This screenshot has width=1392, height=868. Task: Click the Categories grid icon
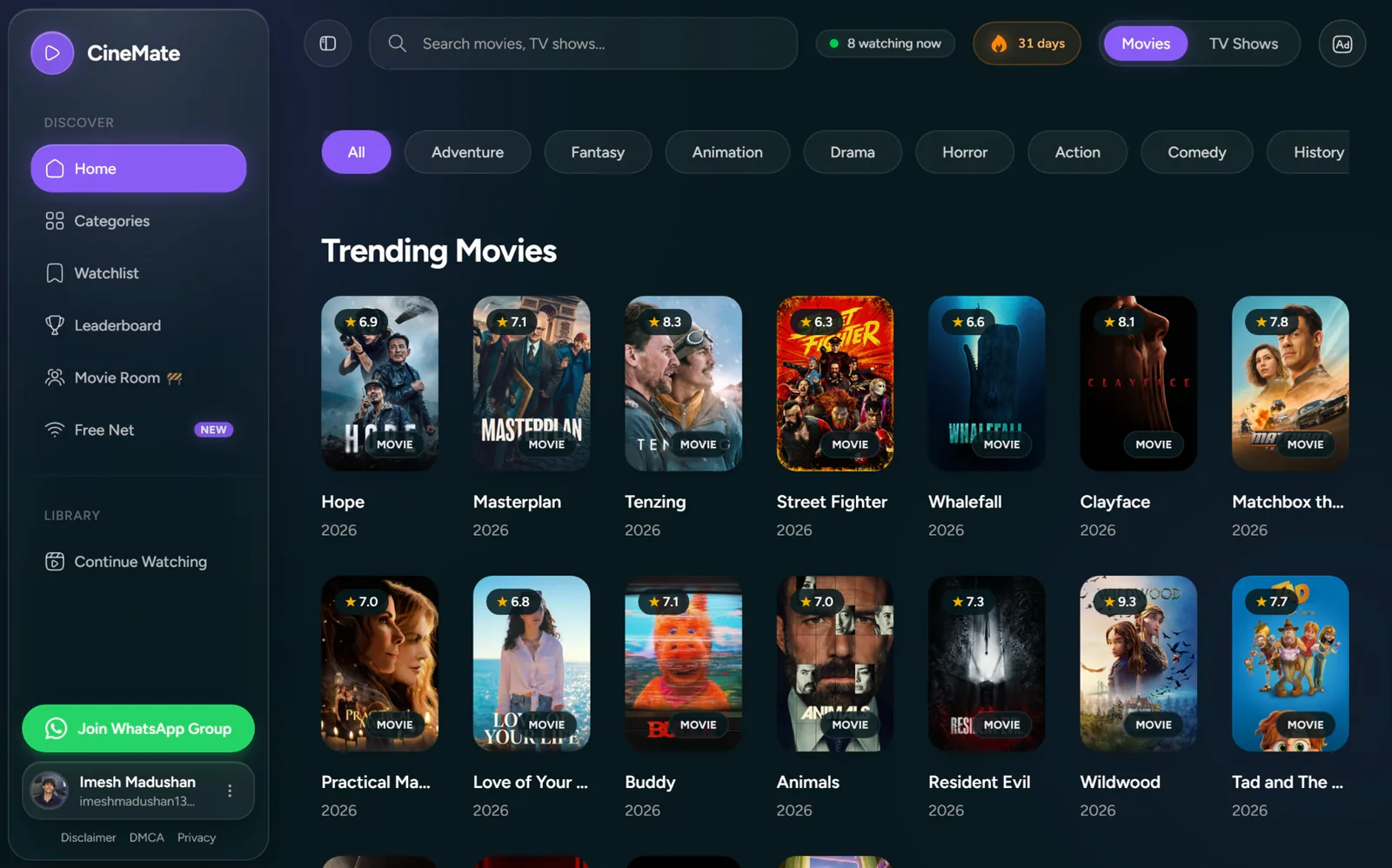coord(55,221)
